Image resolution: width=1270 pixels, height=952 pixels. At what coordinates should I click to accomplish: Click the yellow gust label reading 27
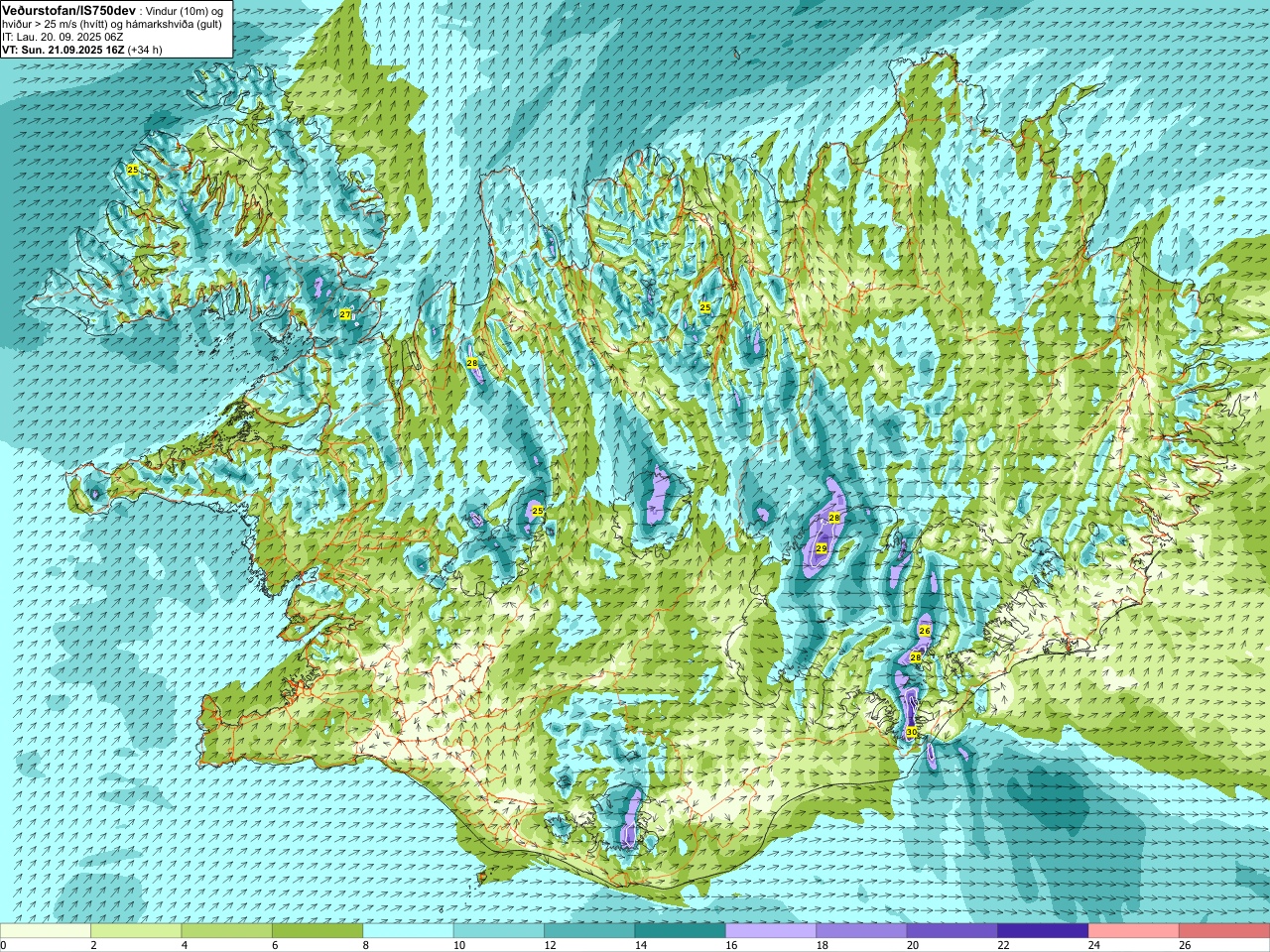[345, 314]
